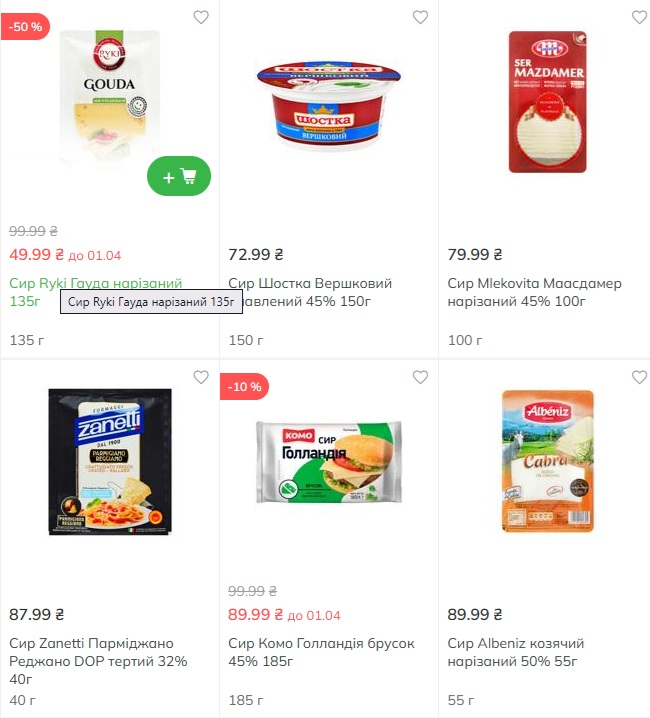The image size is (650, 718).
Task: Open the Zanetti Parmigiano package image
Action: point(110,462)
